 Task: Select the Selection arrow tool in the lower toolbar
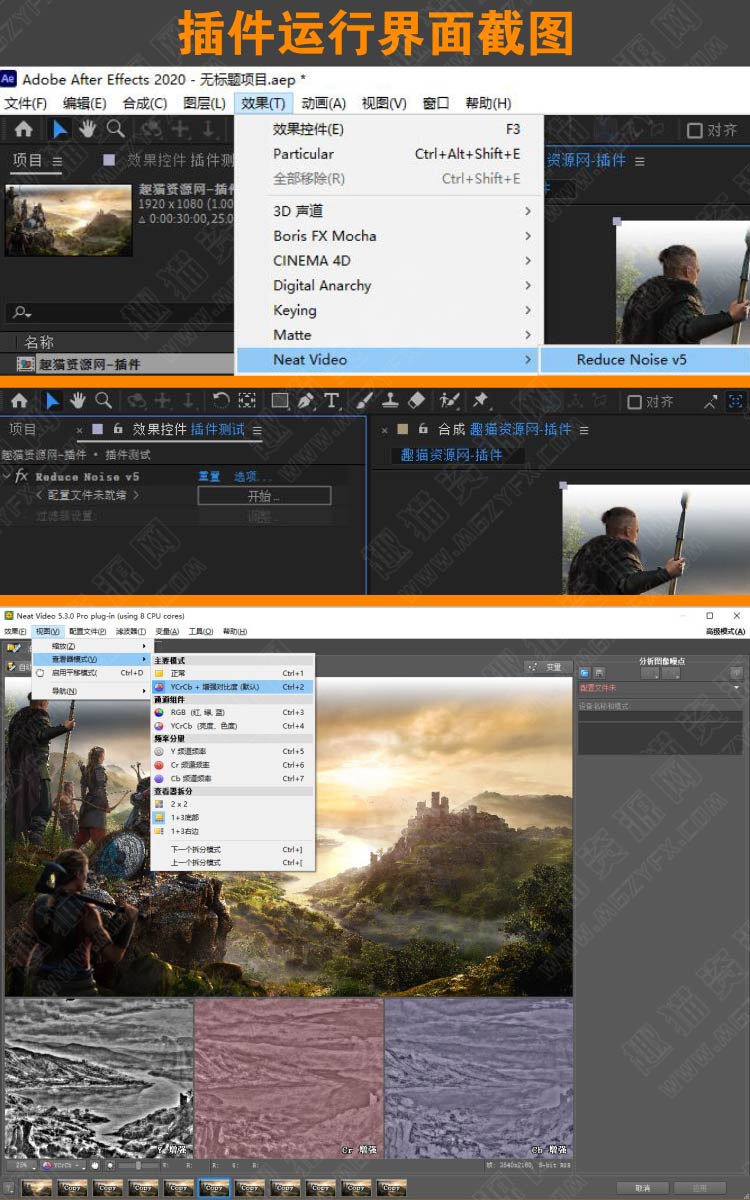point(52,401)
